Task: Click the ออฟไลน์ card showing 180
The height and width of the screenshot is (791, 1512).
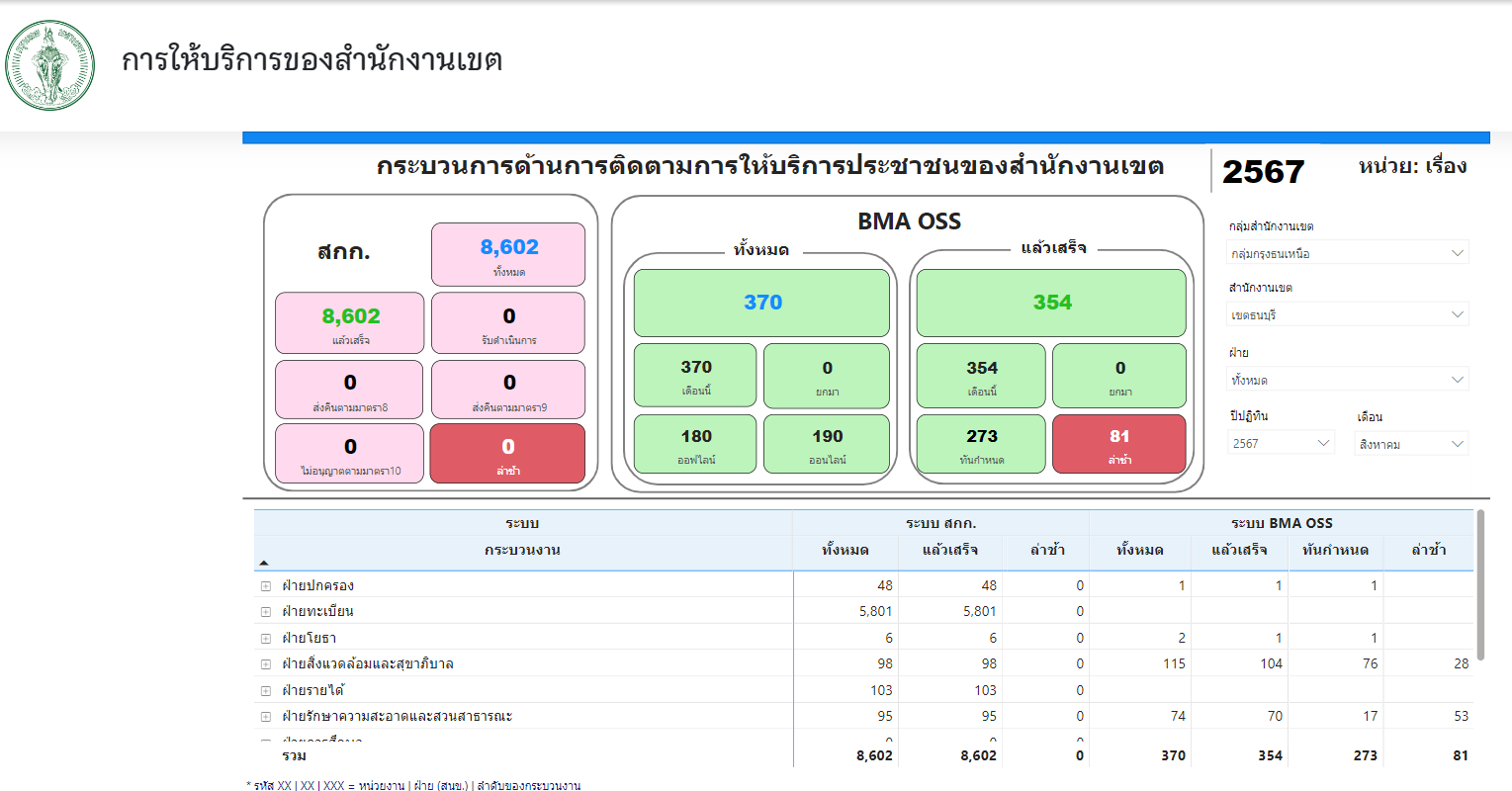Action: pyautogui.click(x=695, y=444)
